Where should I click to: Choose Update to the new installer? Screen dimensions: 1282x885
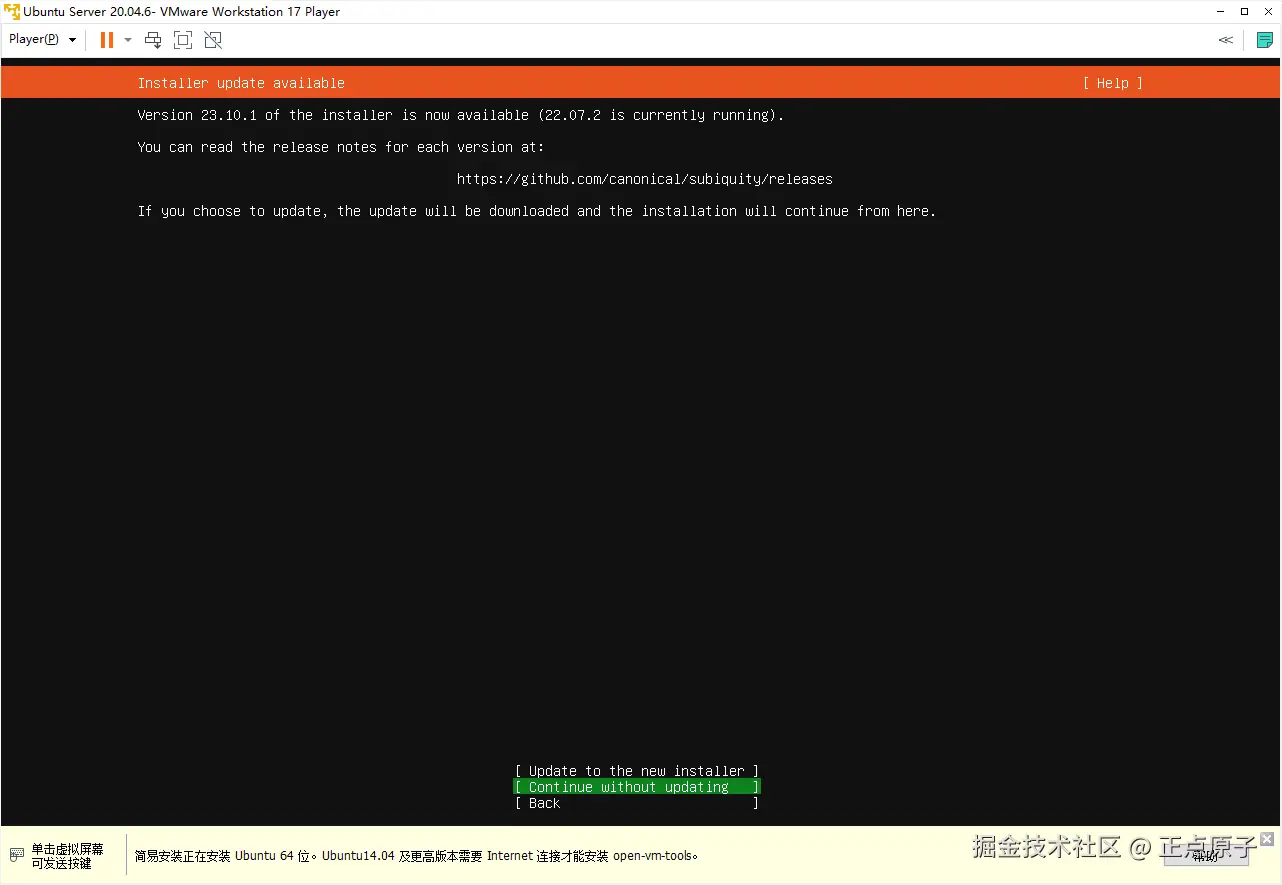(637, 771)
